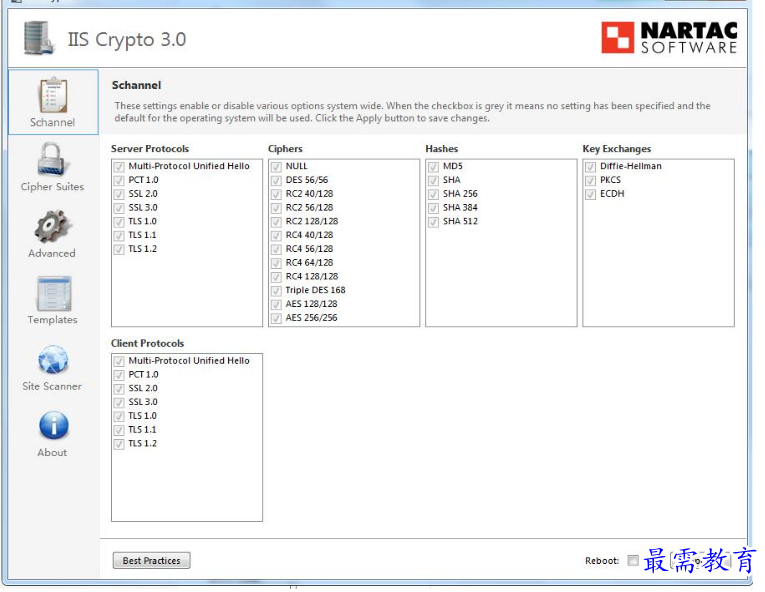The image size is (765, 592).
Task: Toggle the Diffie-Hellman key exchange checkbox
Action: tap(590, 166)
